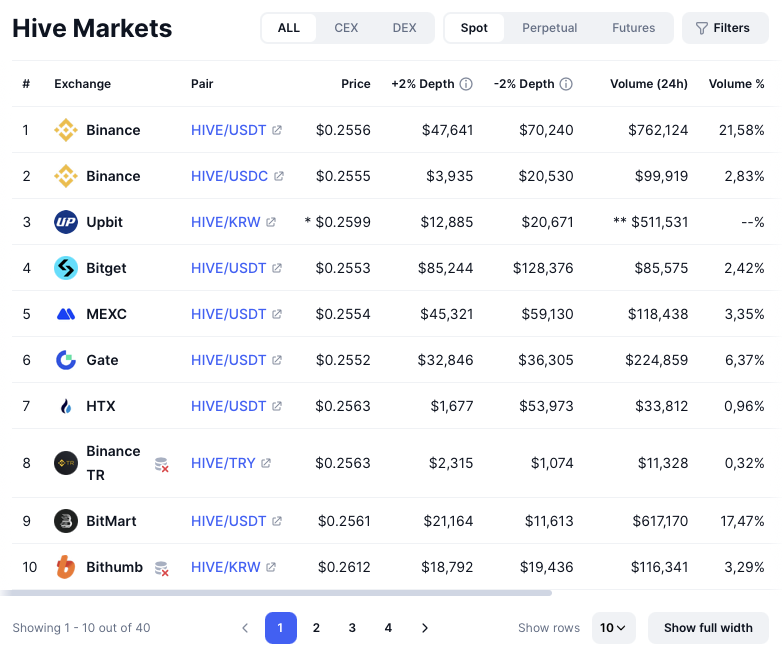Click the Upbit logo icon
This screenshot has height=657, width=782.
pyautogui.click(x=66, y=222)
